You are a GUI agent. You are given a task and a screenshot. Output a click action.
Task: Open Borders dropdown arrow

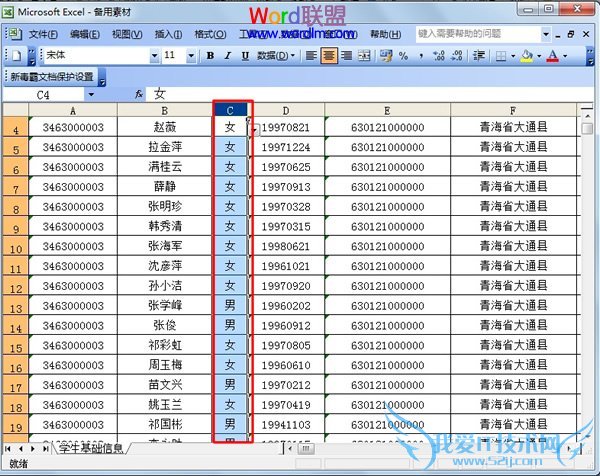(513, 56)
